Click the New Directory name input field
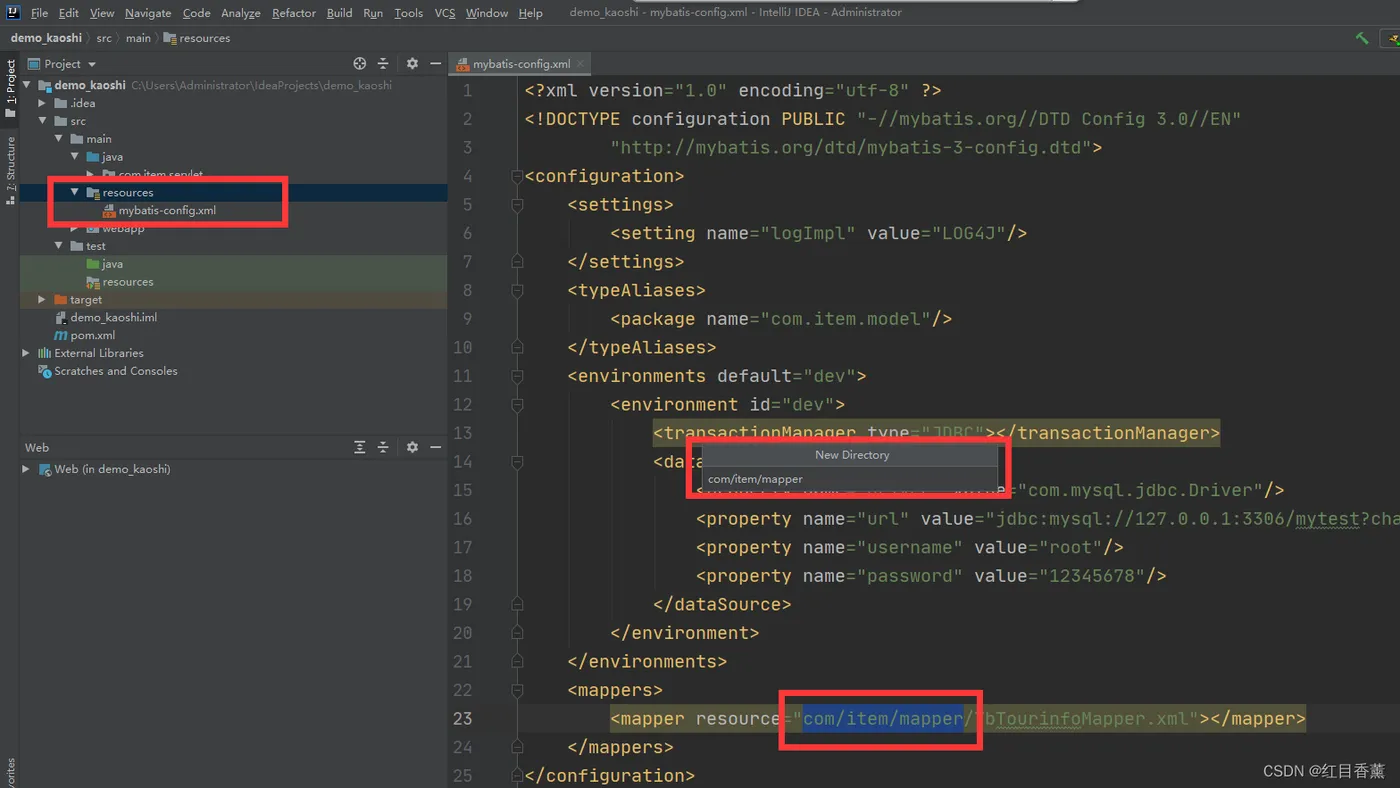Screen dimensions: 1400x788 click(x=850, y=479)
